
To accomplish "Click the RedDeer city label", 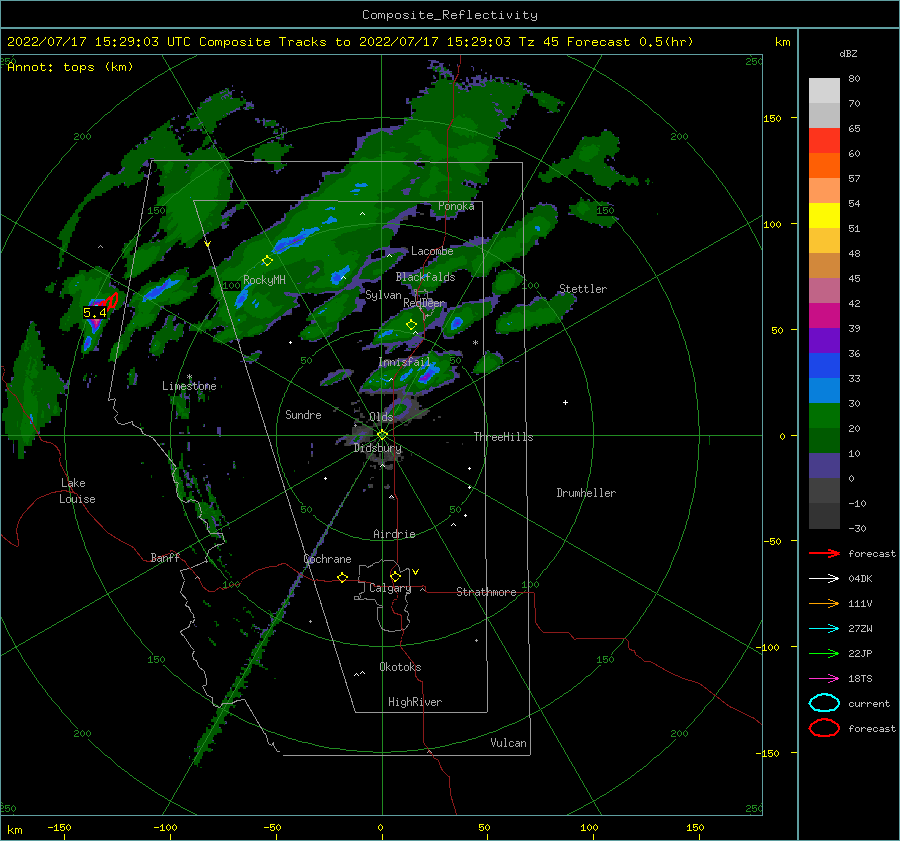I will click(x=424, y=303).
